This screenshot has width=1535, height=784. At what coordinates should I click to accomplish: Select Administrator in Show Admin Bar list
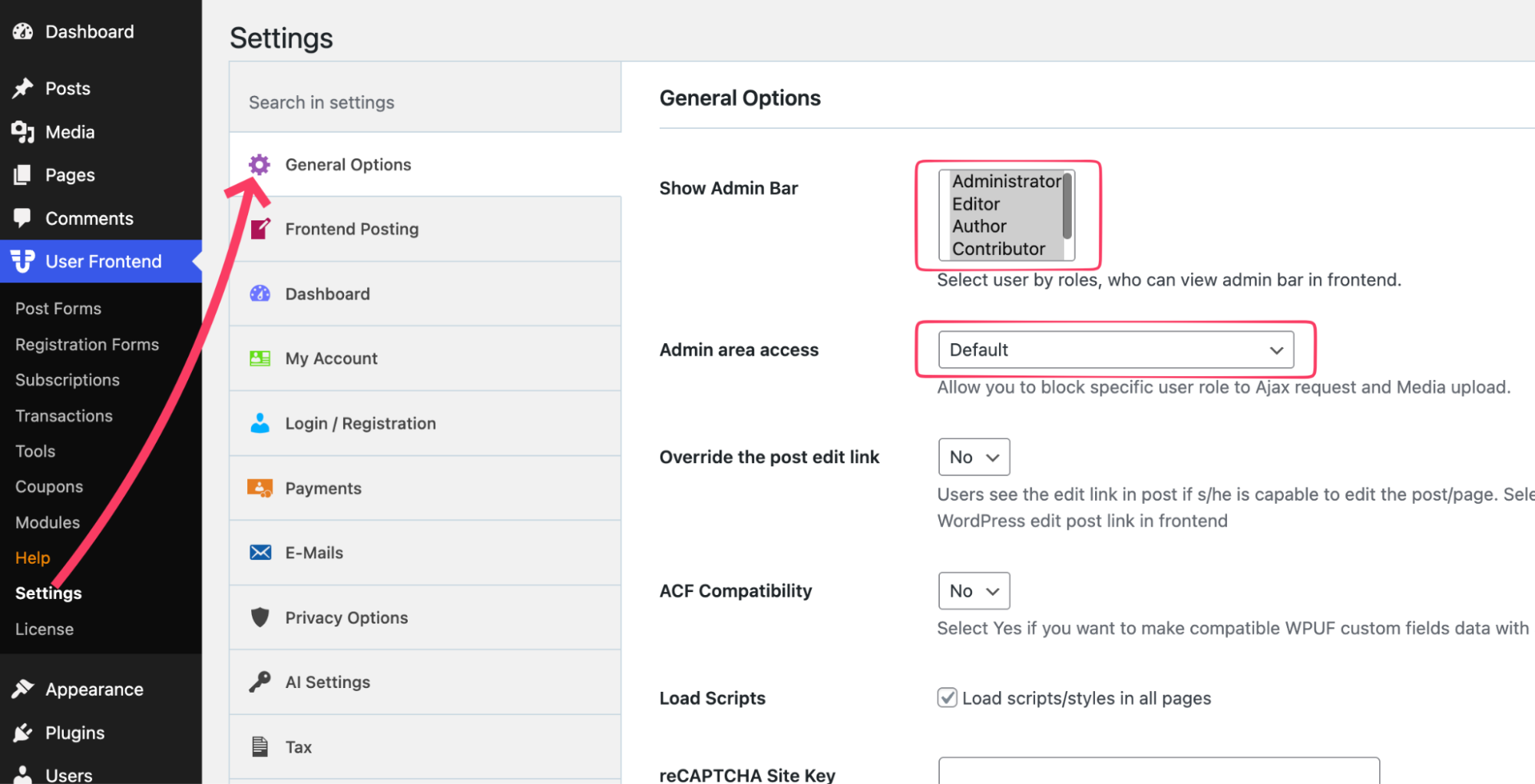[x=1007, y=181]
